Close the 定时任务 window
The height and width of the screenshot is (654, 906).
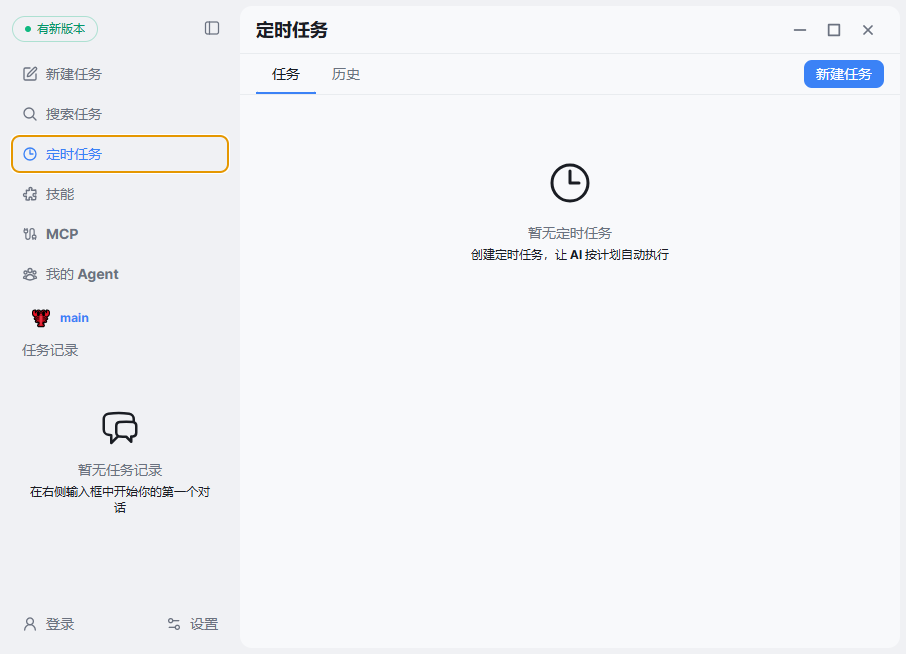pos(868,30)
